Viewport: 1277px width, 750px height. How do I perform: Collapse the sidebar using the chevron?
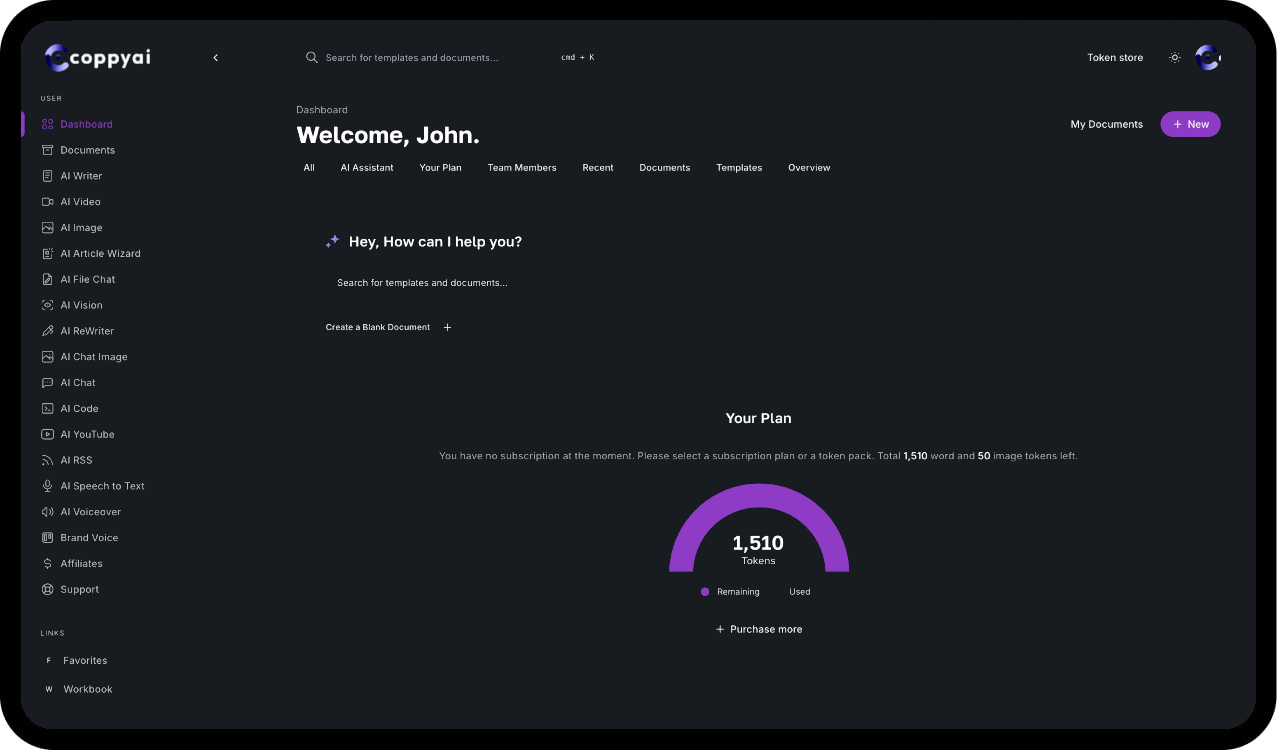[215, 57]
